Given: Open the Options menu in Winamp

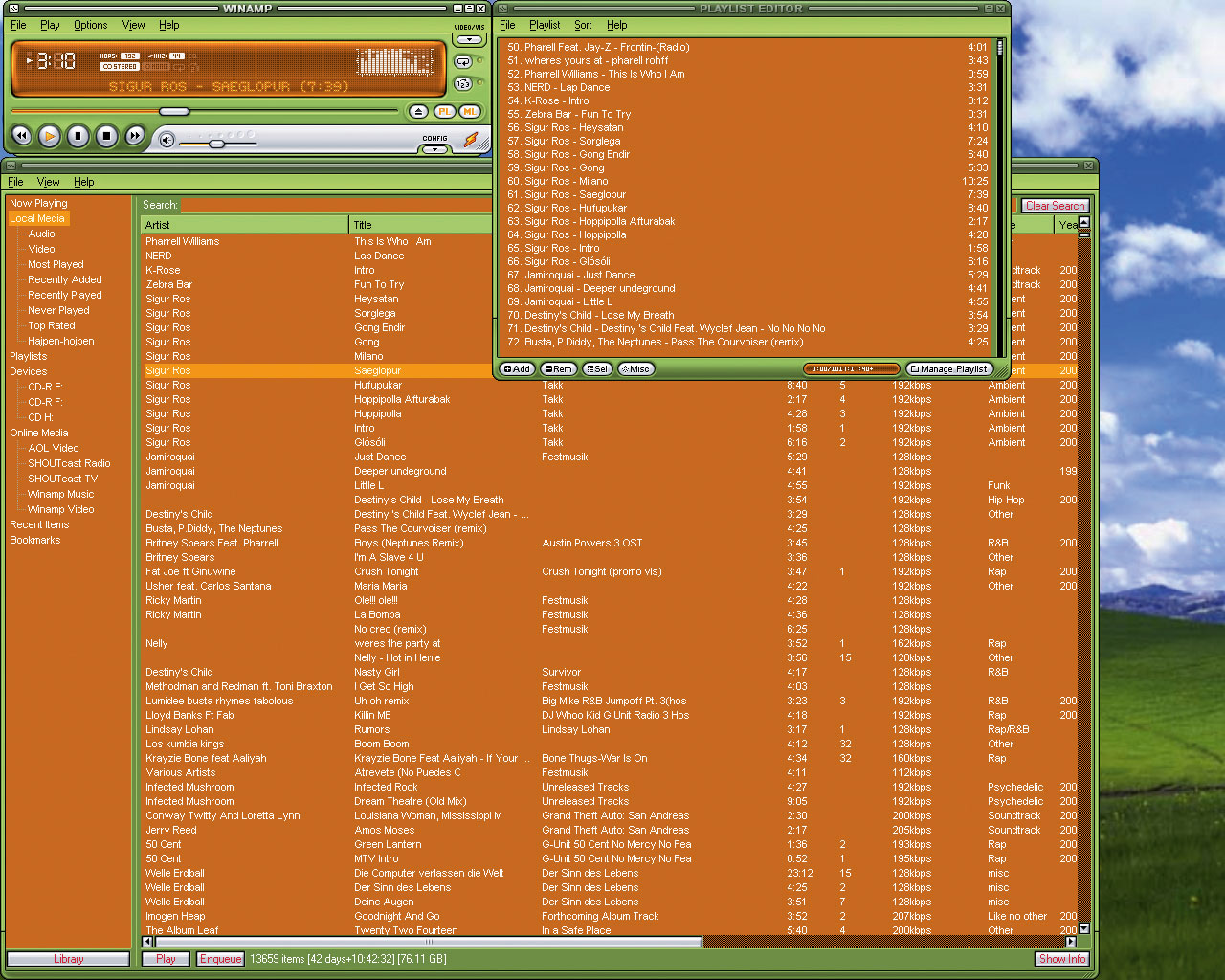Looking at the screenshot, I should 90,25.
